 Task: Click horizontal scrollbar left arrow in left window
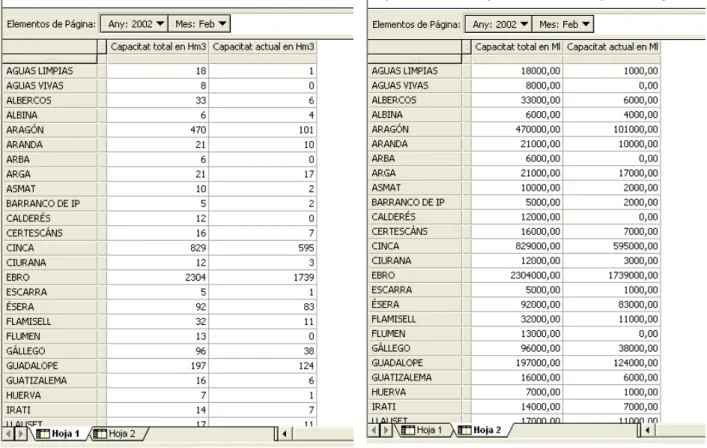click(x=285, y=434)
